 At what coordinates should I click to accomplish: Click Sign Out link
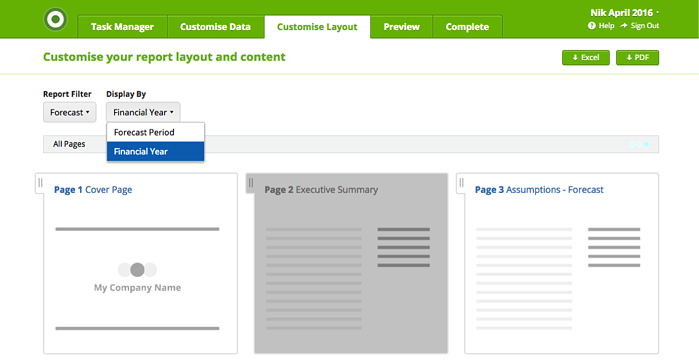(645, 26)
